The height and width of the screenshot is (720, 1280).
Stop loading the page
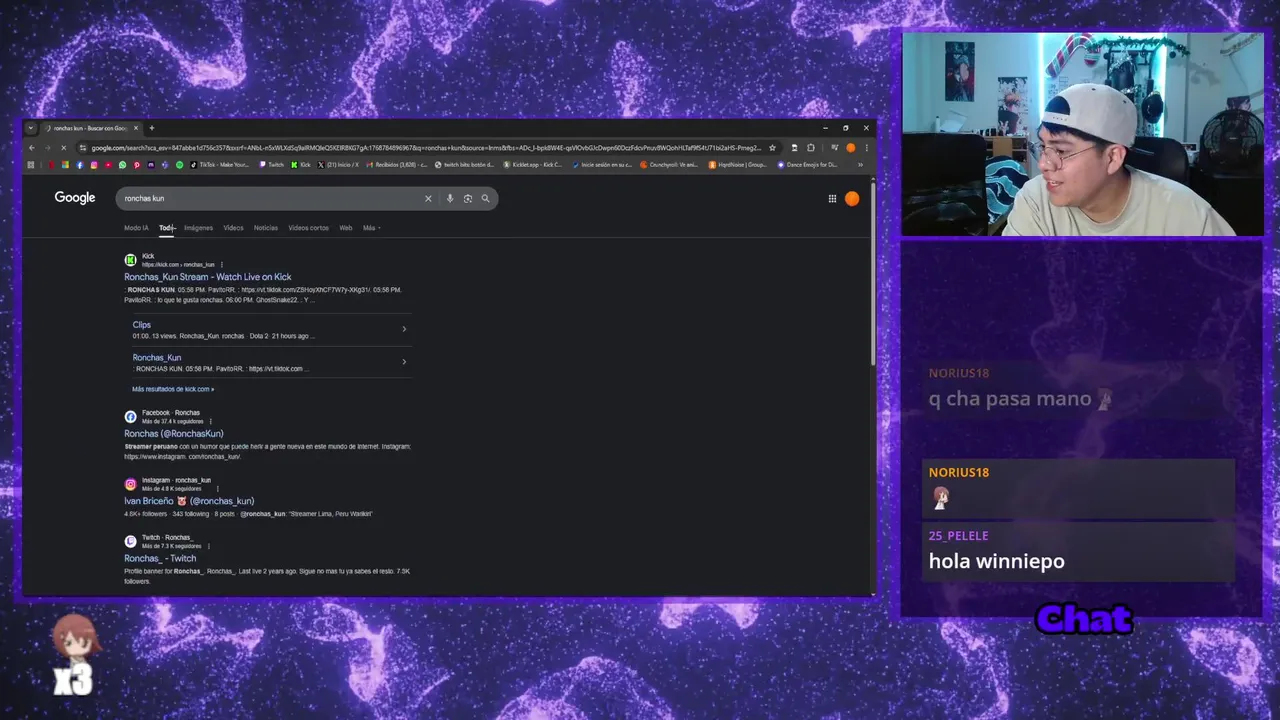[63, 148]
